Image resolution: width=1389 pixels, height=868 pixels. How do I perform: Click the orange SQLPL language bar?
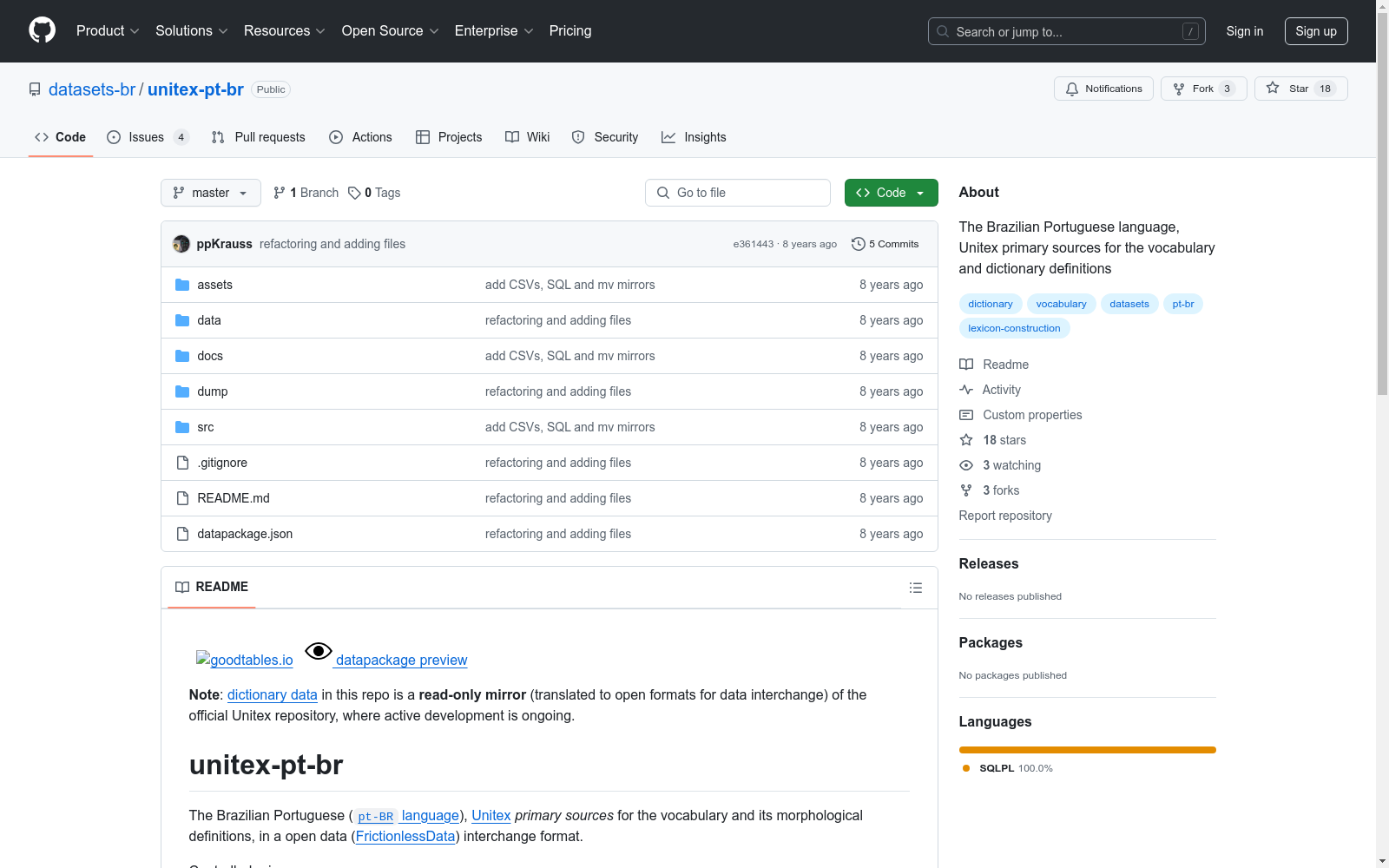1088,750
